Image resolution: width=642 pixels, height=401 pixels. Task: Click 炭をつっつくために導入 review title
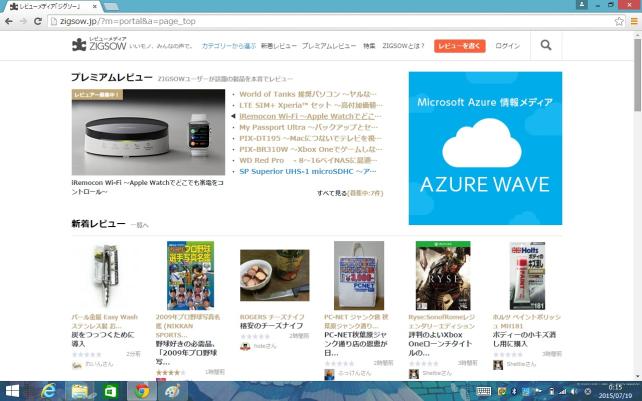[103, 340]
